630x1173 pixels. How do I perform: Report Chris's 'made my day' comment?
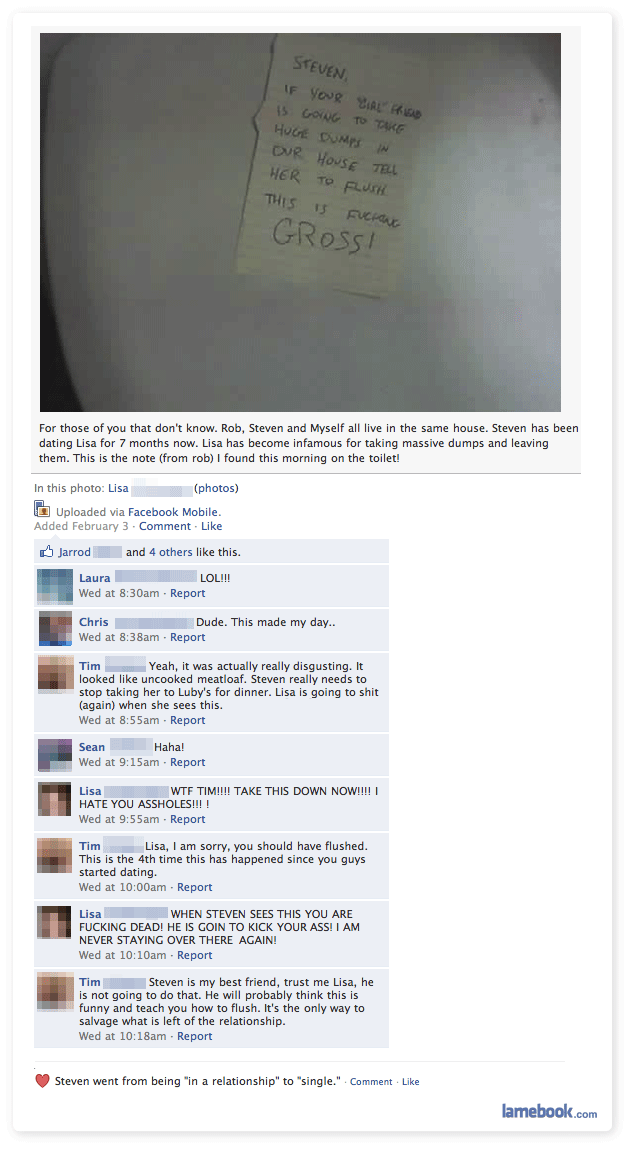tap(187, 637)
